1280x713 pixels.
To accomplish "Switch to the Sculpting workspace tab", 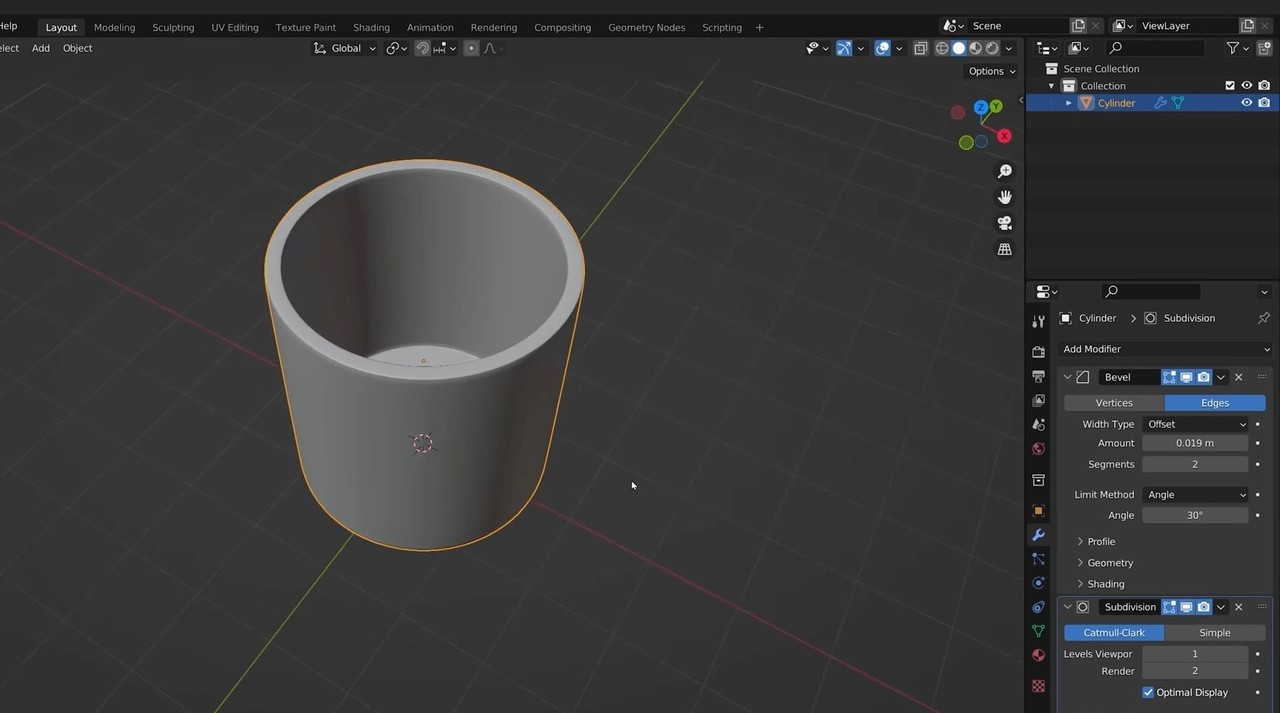I will coord(173,27).
